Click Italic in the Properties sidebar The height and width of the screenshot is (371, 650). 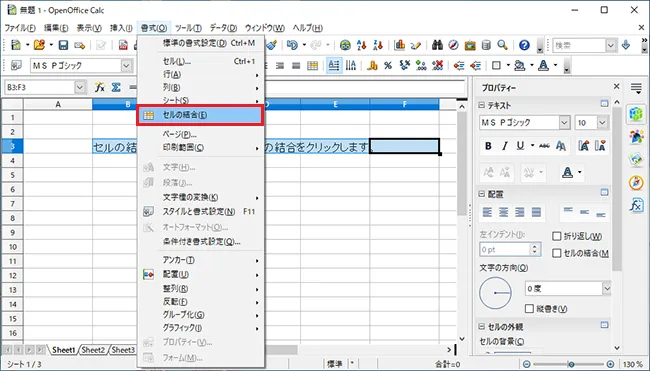[x=504, y=146]
